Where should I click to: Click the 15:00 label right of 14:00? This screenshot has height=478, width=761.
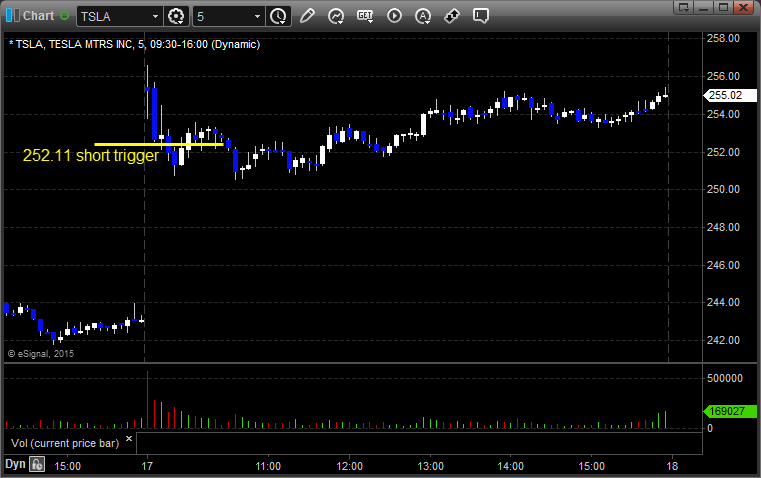(x=592, y=466)
